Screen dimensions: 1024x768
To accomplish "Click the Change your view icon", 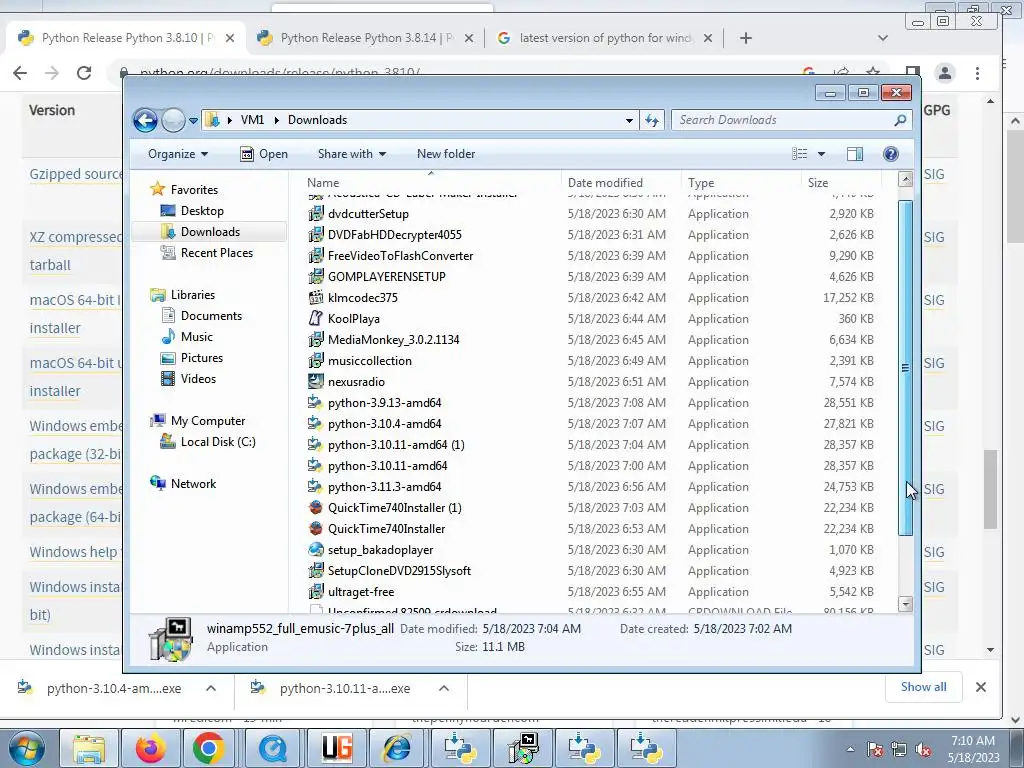I will click(x=800, y=154).
